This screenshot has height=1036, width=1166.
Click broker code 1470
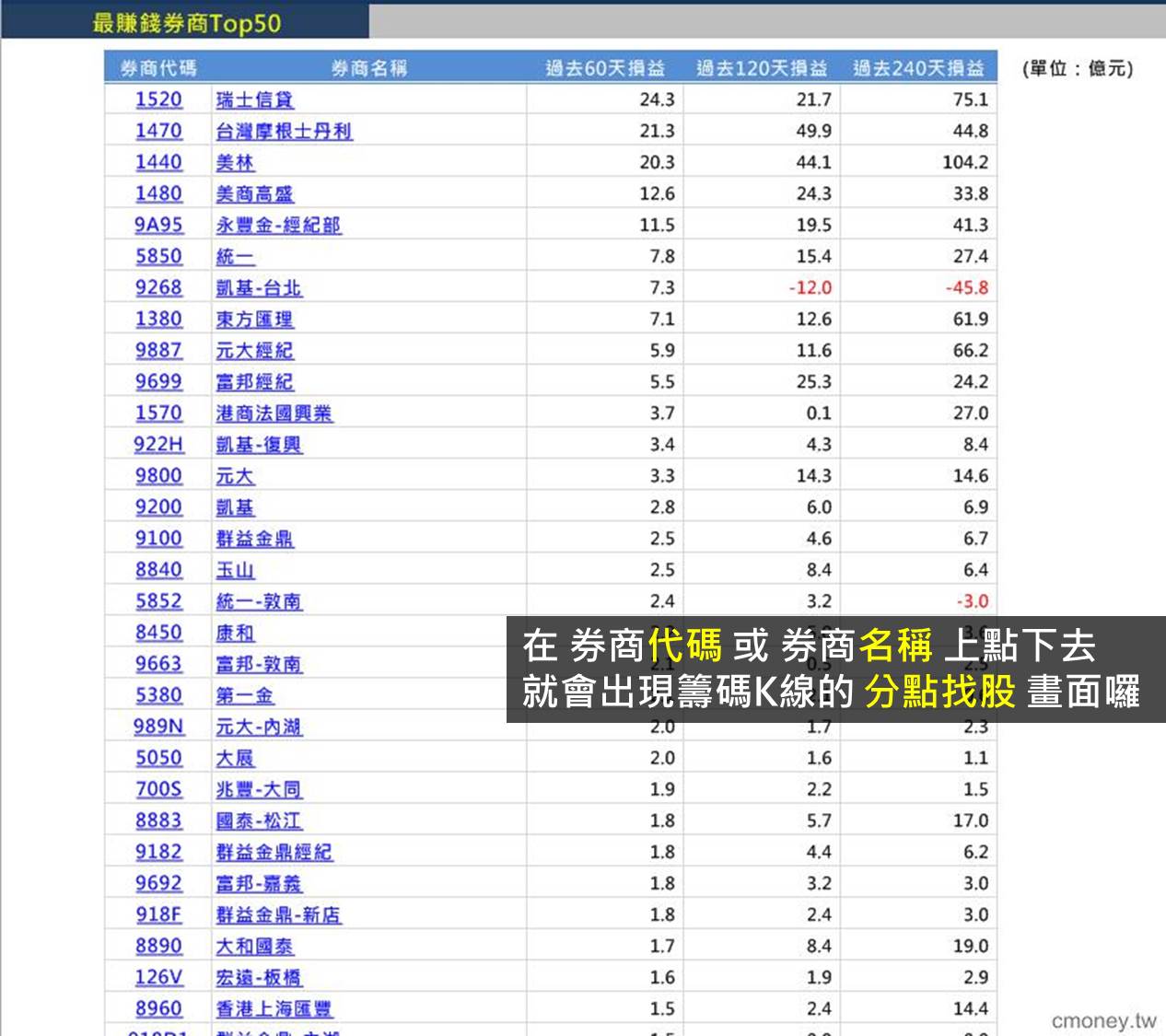[158, 131]
